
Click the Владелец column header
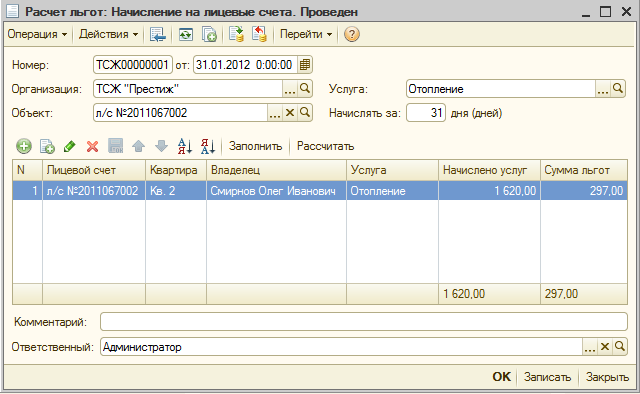coord(276,170)
